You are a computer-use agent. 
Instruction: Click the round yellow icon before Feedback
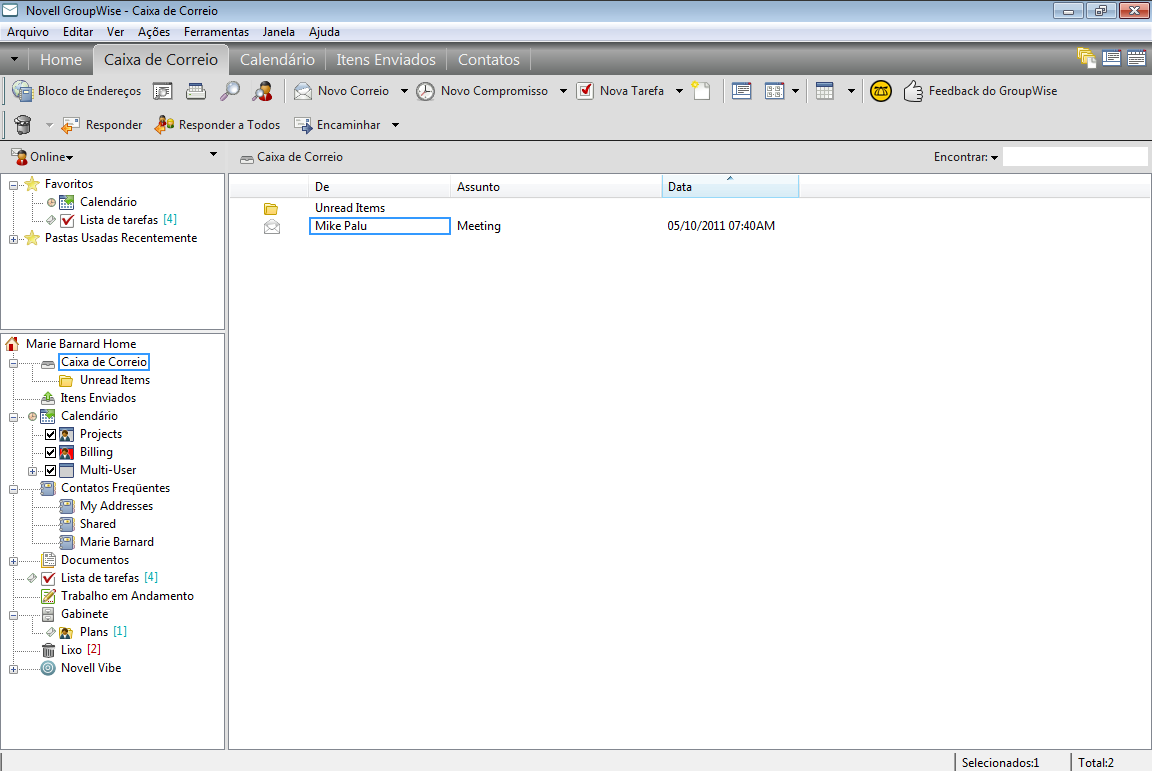[880, 91]
